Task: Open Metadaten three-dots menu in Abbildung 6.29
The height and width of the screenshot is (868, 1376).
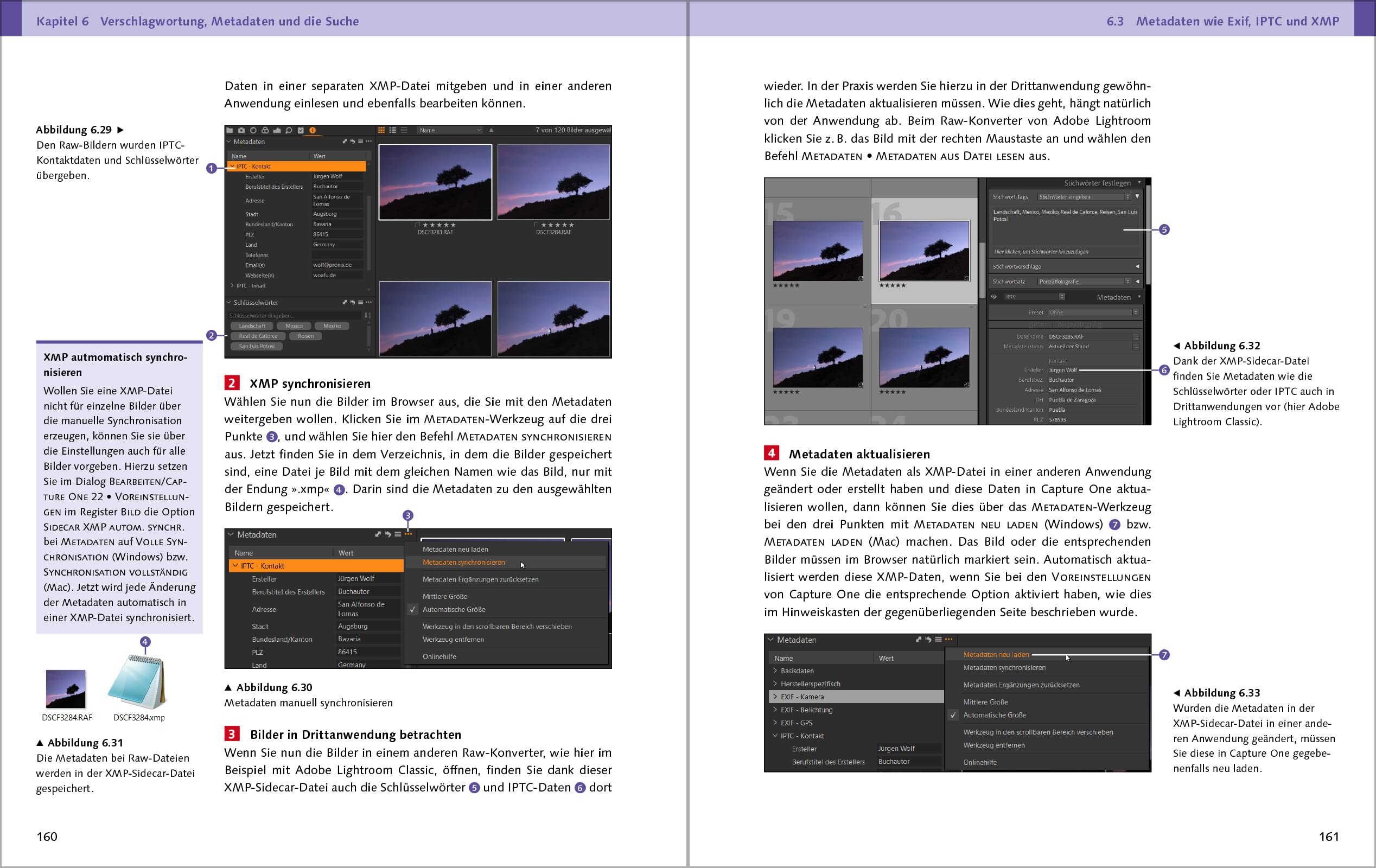Action: [x=368, y=141]
